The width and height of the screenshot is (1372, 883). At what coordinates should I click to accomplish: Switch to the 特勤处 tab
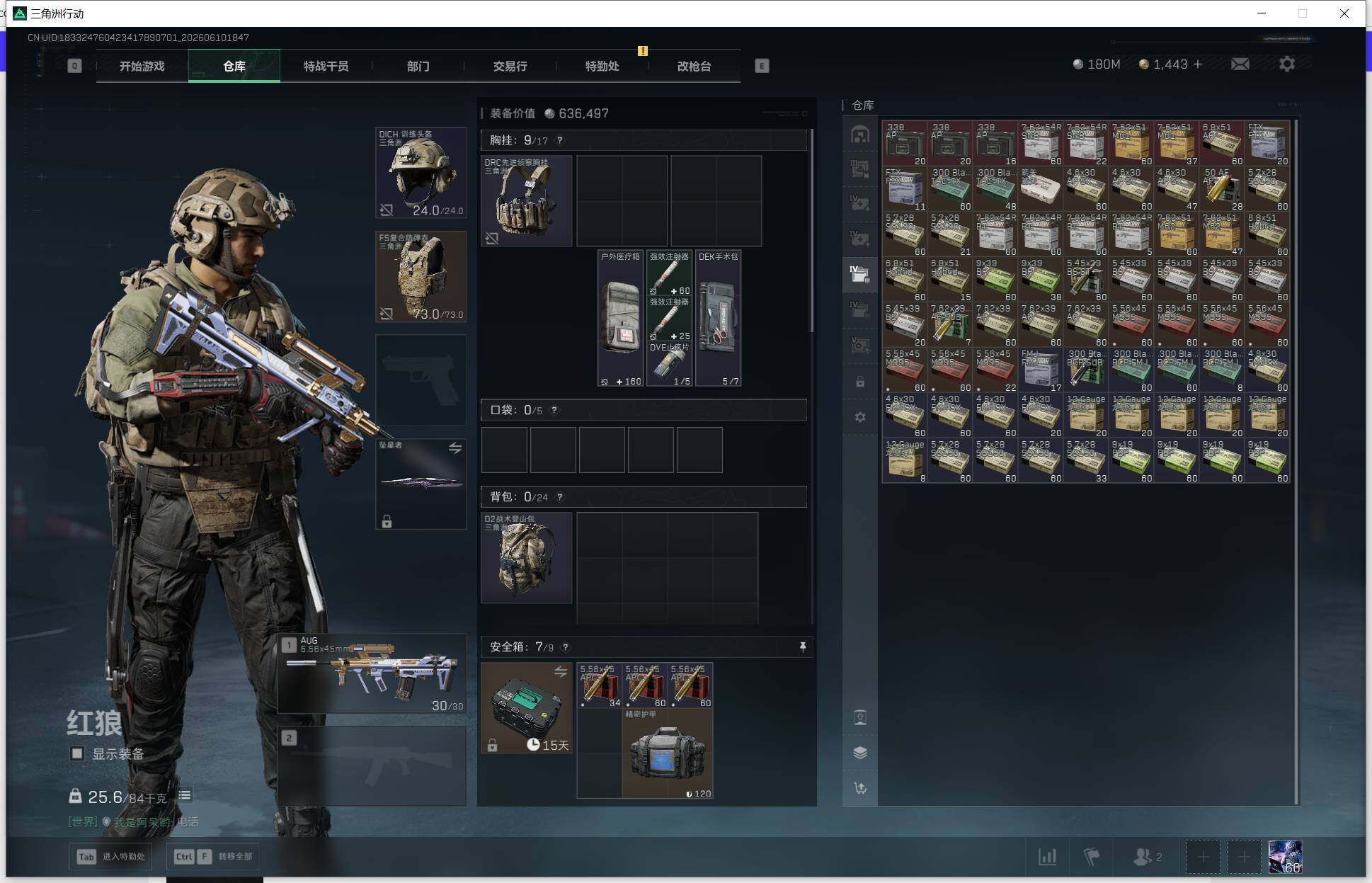pos(602,66)
